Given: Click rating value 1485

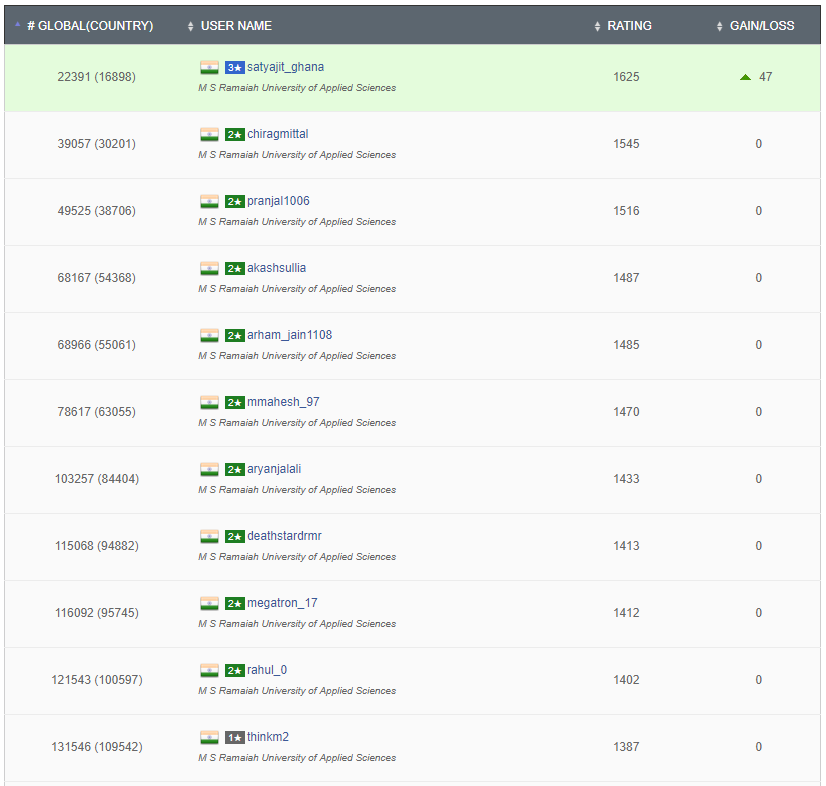Looking at the screenshot, I should point(626,345).
